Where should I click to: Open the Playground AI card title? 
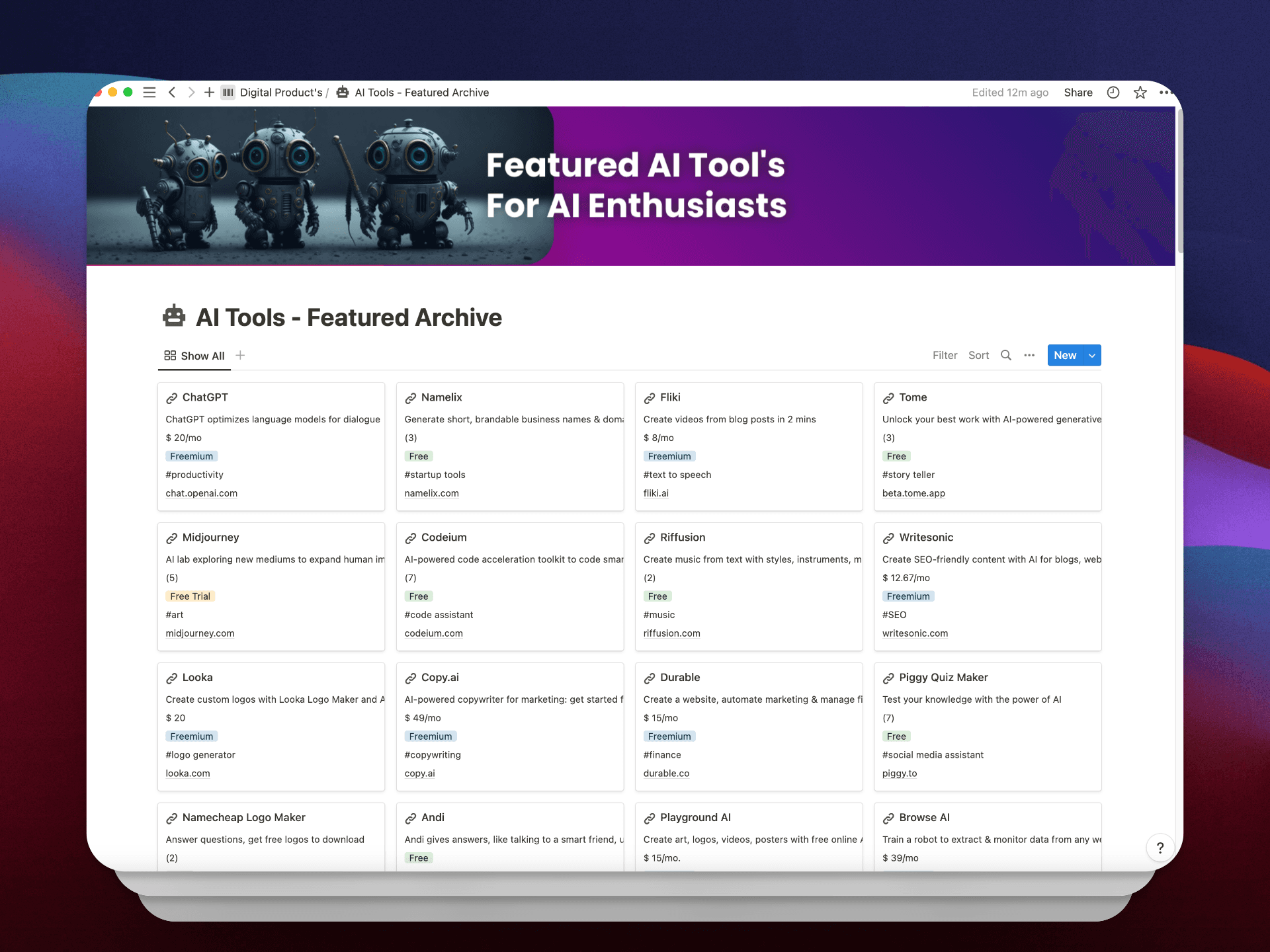tap(695, 818)
